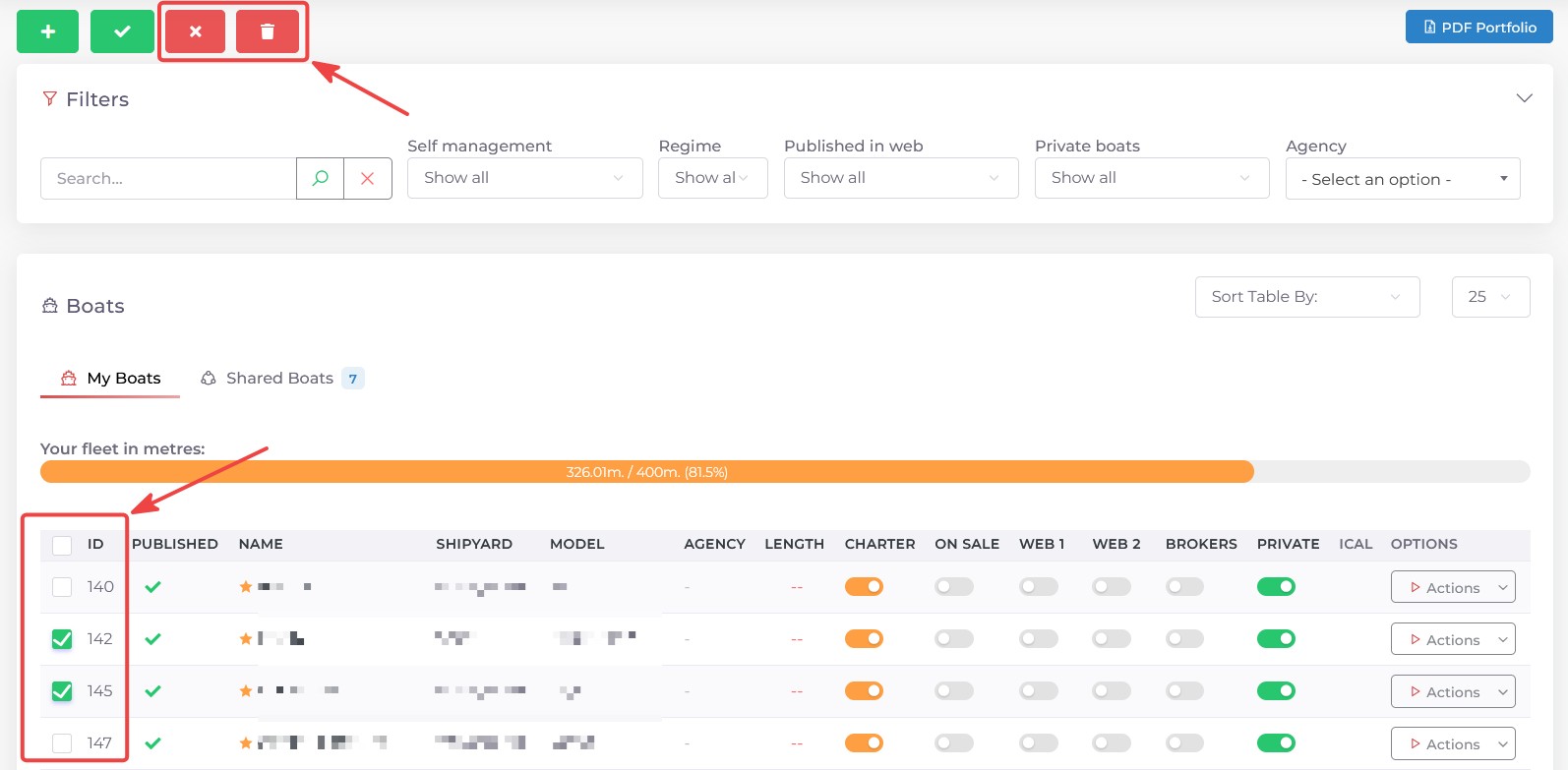
Task: Uncheck the checkbox for boat 142
Action: 62,639
